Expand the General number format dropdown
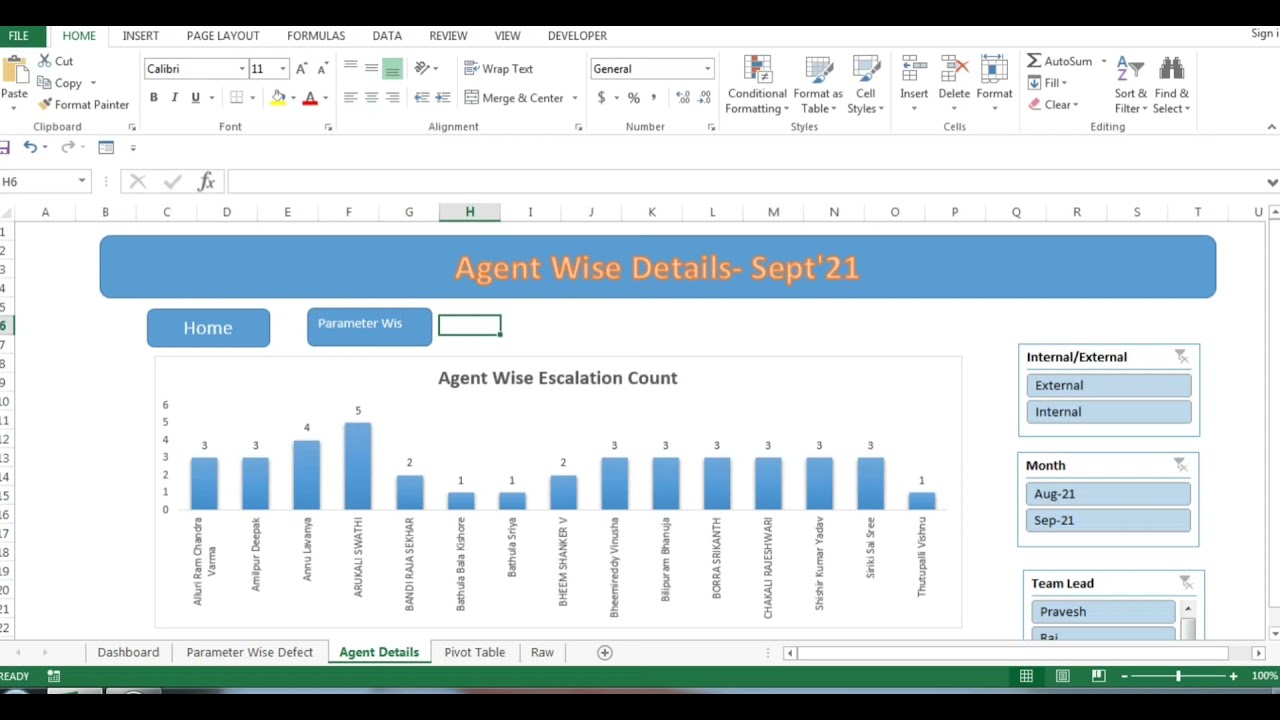Screen dimensions: 1280x720 click(707, 69)
